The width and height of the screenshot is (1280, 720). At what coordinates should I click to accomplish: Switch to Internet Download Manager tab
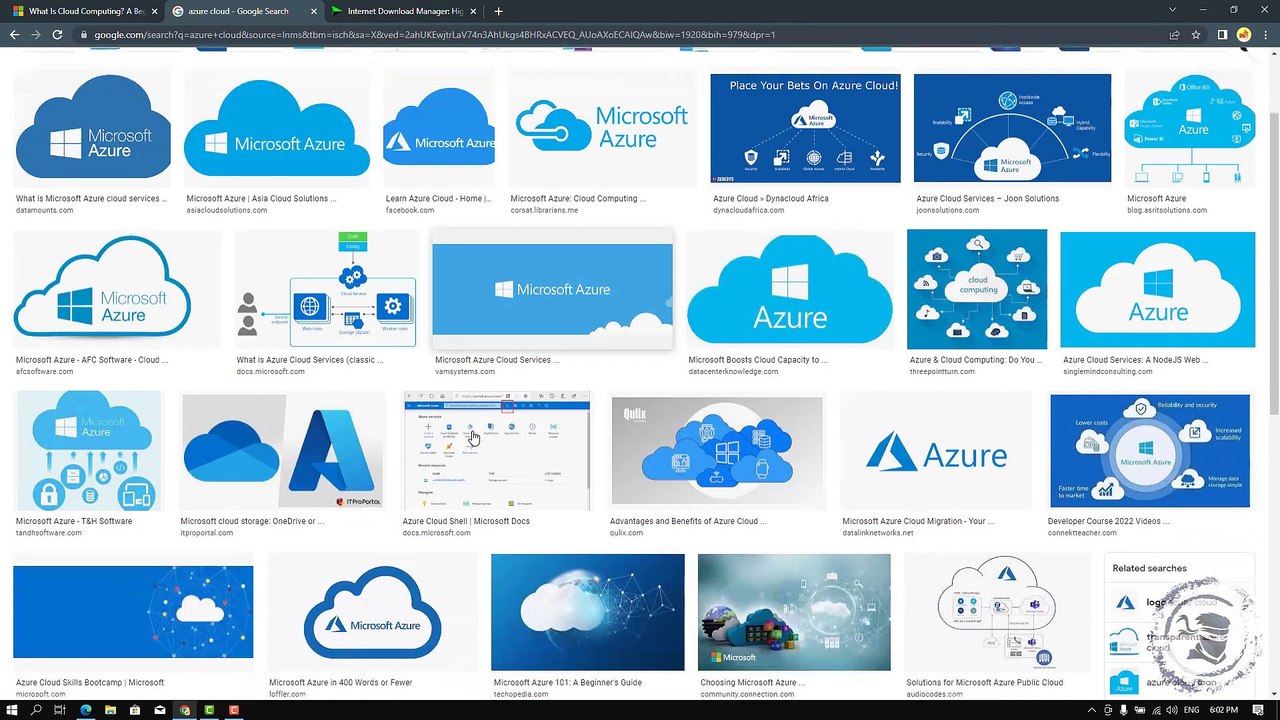[x=404, y=11]
